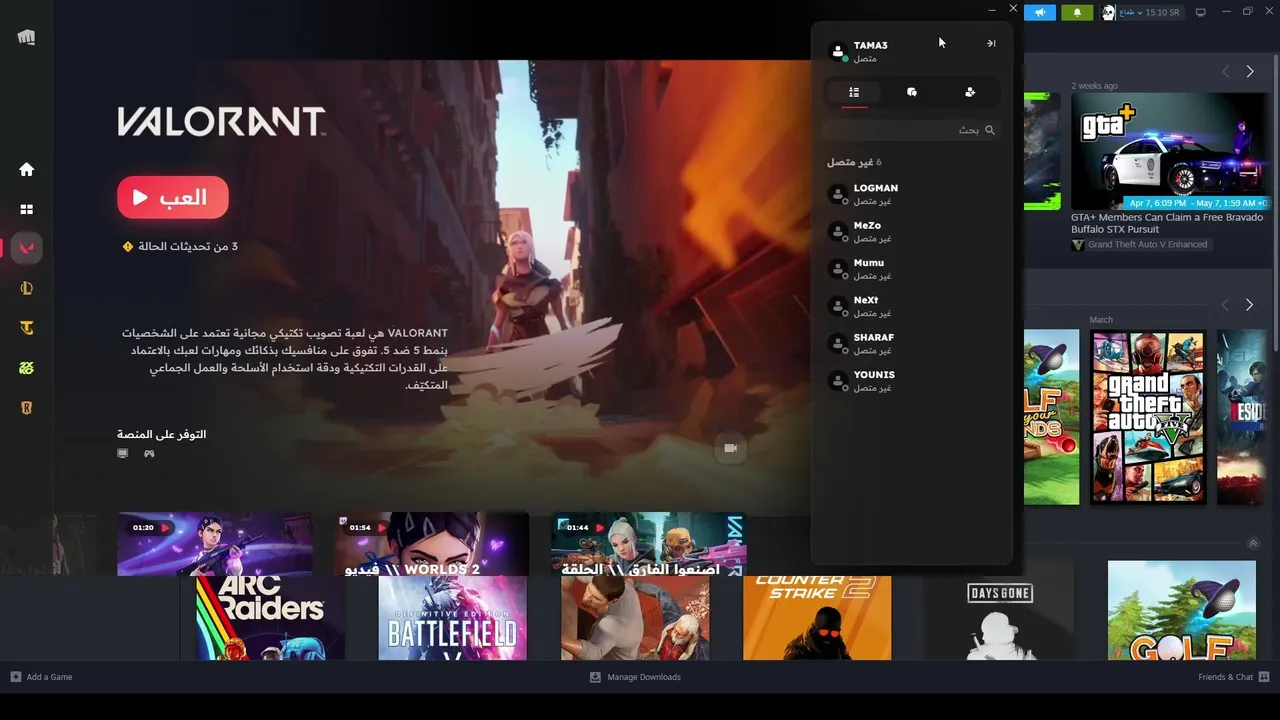This screenshot has width=1280, height=720.
Task: Select friend LOGMAN in the list
Action: click(911, 194)
